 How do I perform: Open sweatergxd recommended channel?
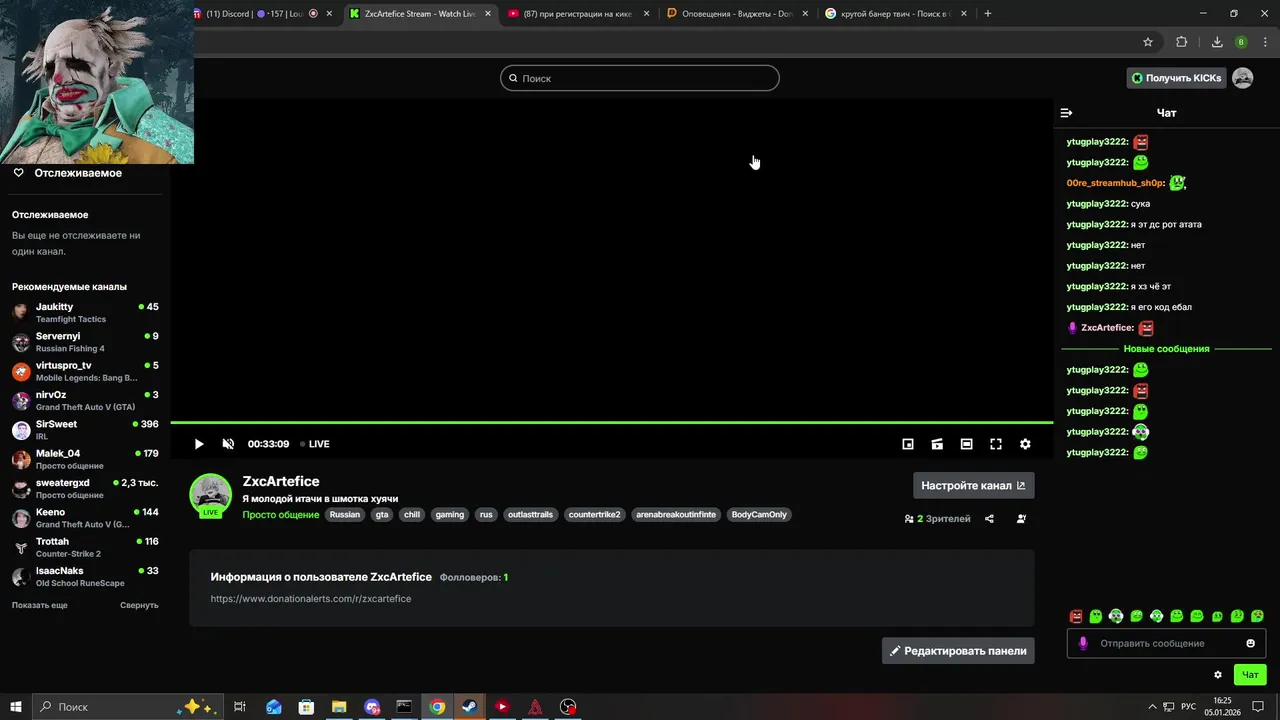pyautogui.click(x=85, y=488)
